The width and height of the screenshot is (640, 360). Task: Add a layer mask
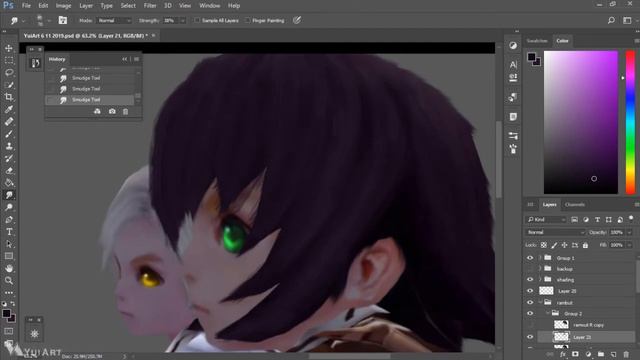pyautogui.click(x=576, y=354)
